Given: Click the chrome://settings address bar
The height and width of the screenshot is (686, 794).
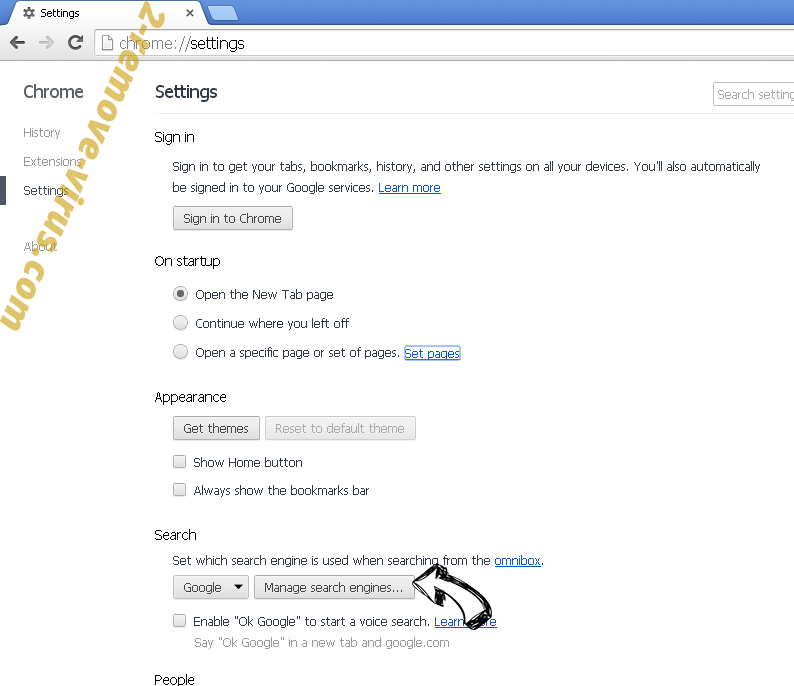Looking at the screenshot, I should [x=446, y=43].
